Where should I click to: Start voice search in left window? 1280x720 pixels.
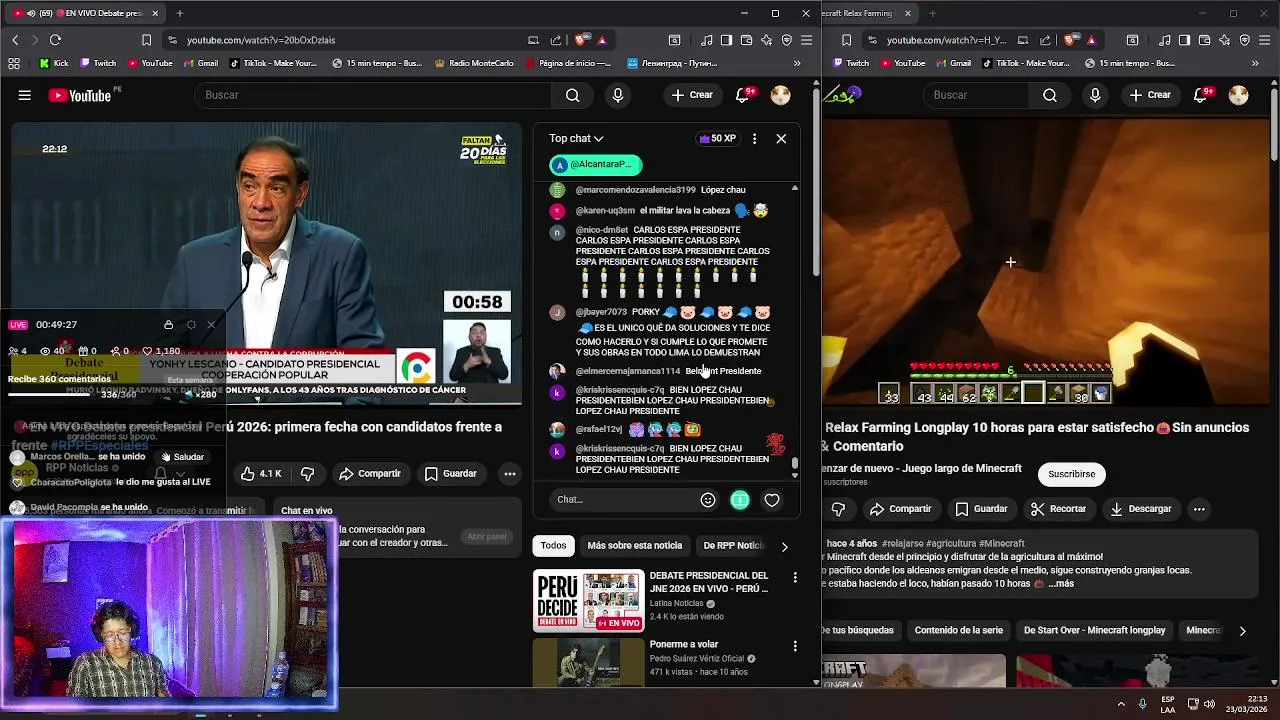pyautogui.click(x=618, y=95)
